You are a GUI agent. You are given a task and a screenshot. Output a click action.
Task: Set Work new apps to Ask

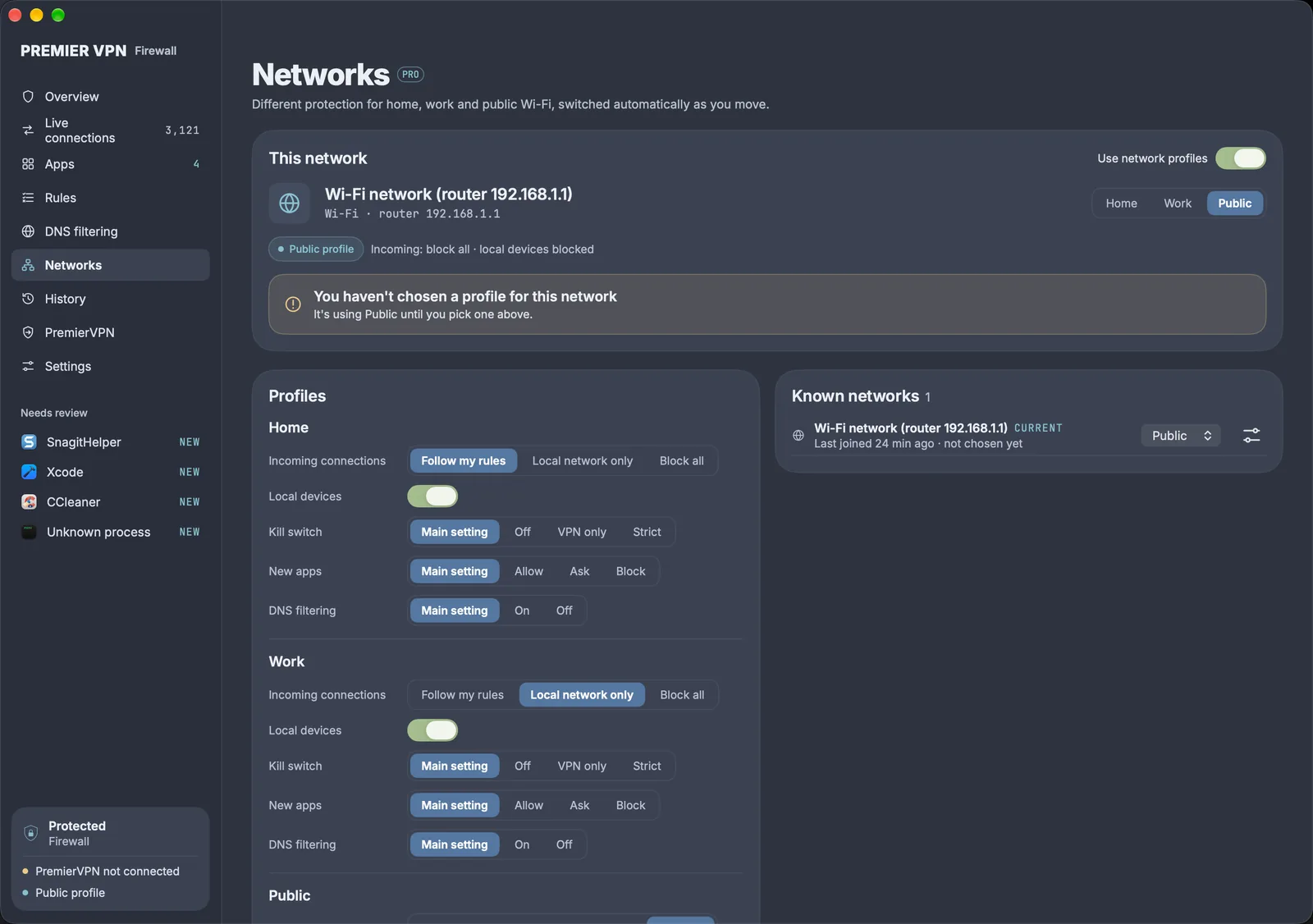pyautogui.click(x=579, y=806)
